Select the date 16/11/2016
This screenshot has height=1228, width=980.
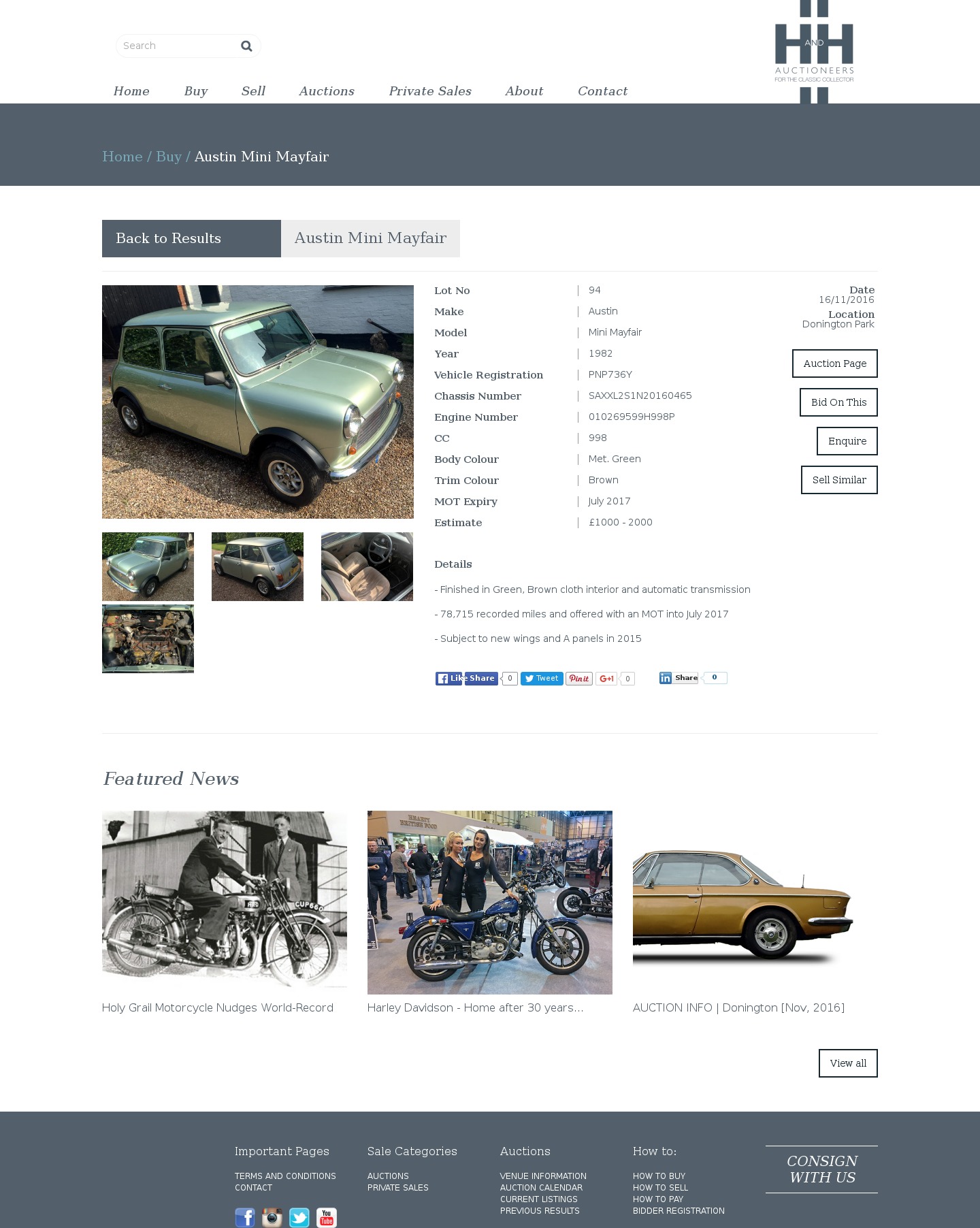(x=847, y=300)
